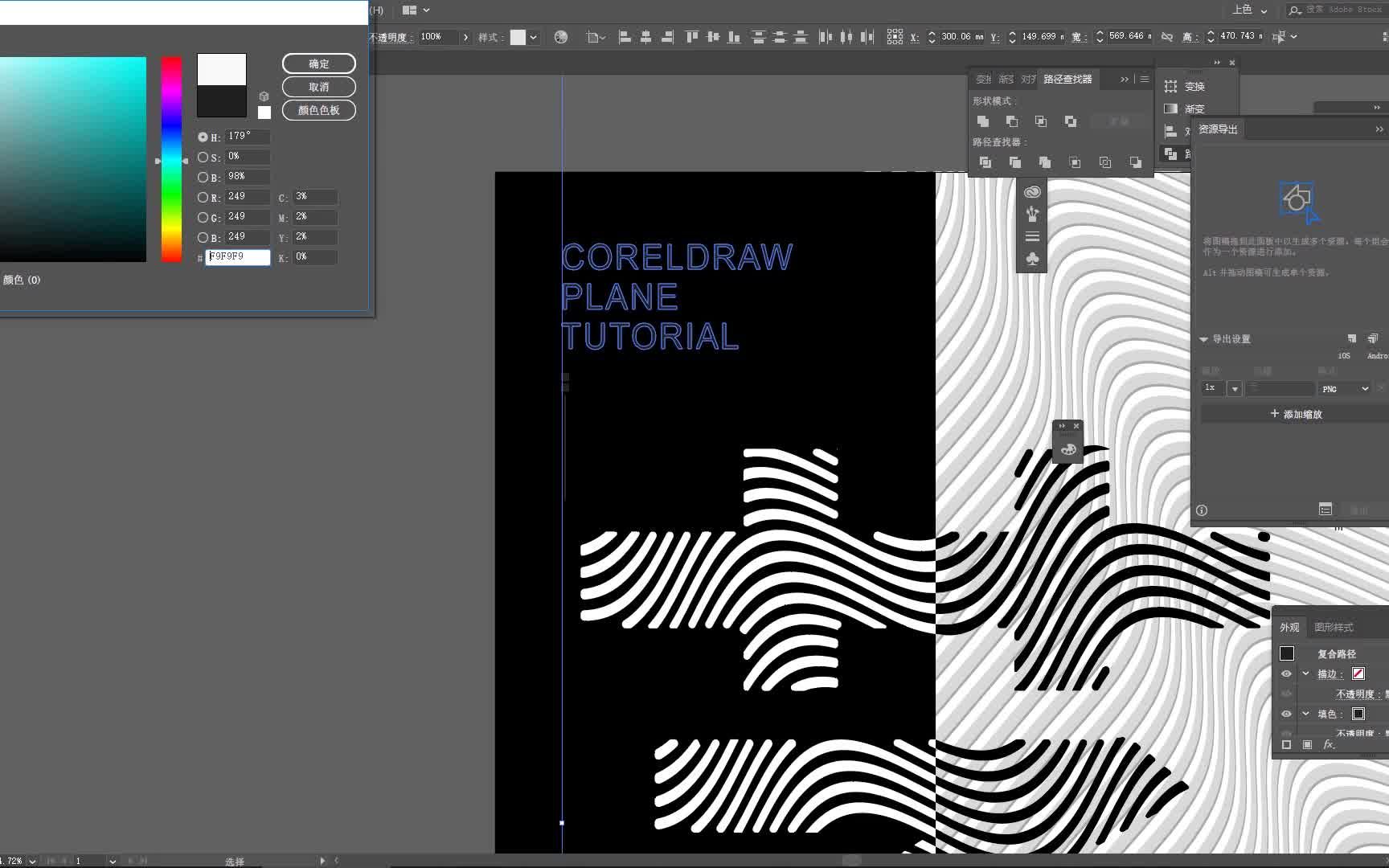Click the Minus Front shape mode icon
This screenshot has height=868, width=1389.
[x=1011, y=121]
